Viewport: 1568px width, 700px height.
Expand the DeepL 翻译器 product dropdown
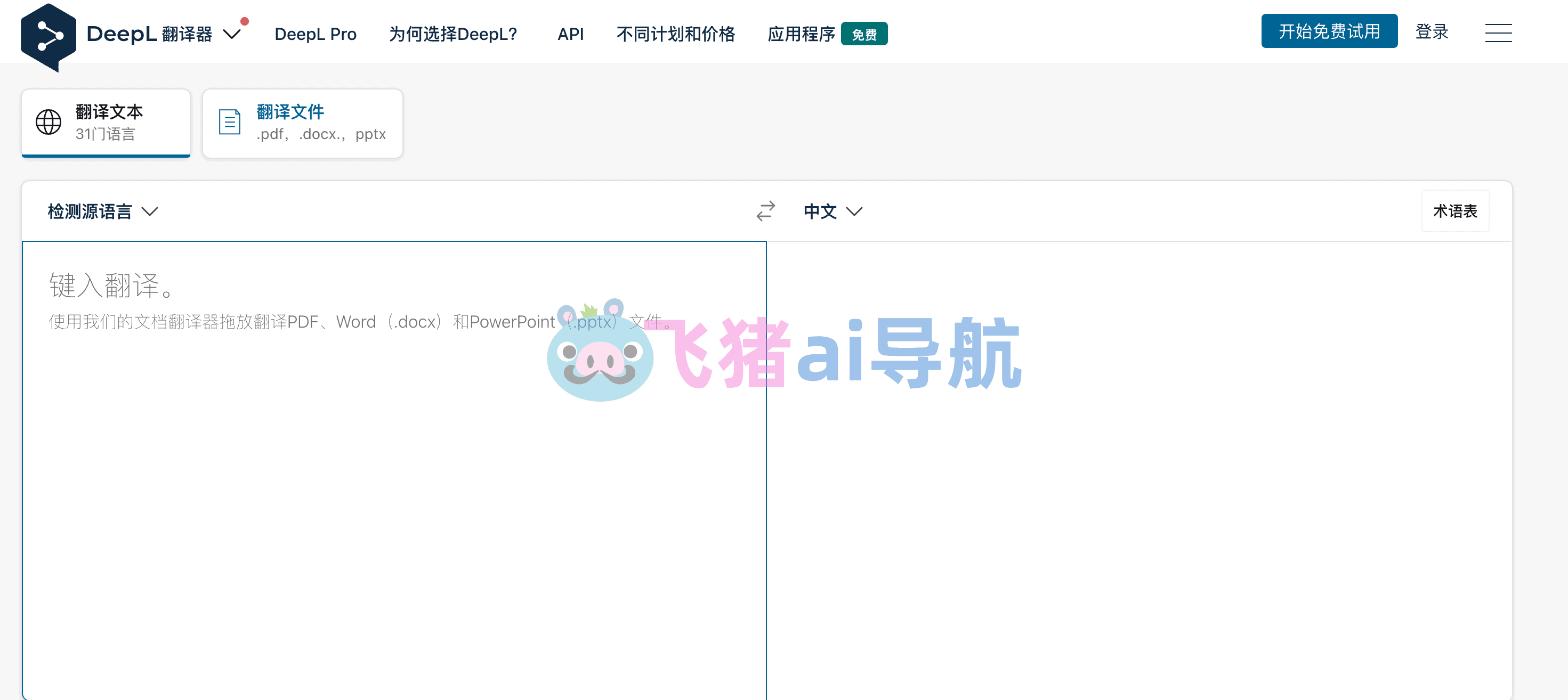pos(231,34)
